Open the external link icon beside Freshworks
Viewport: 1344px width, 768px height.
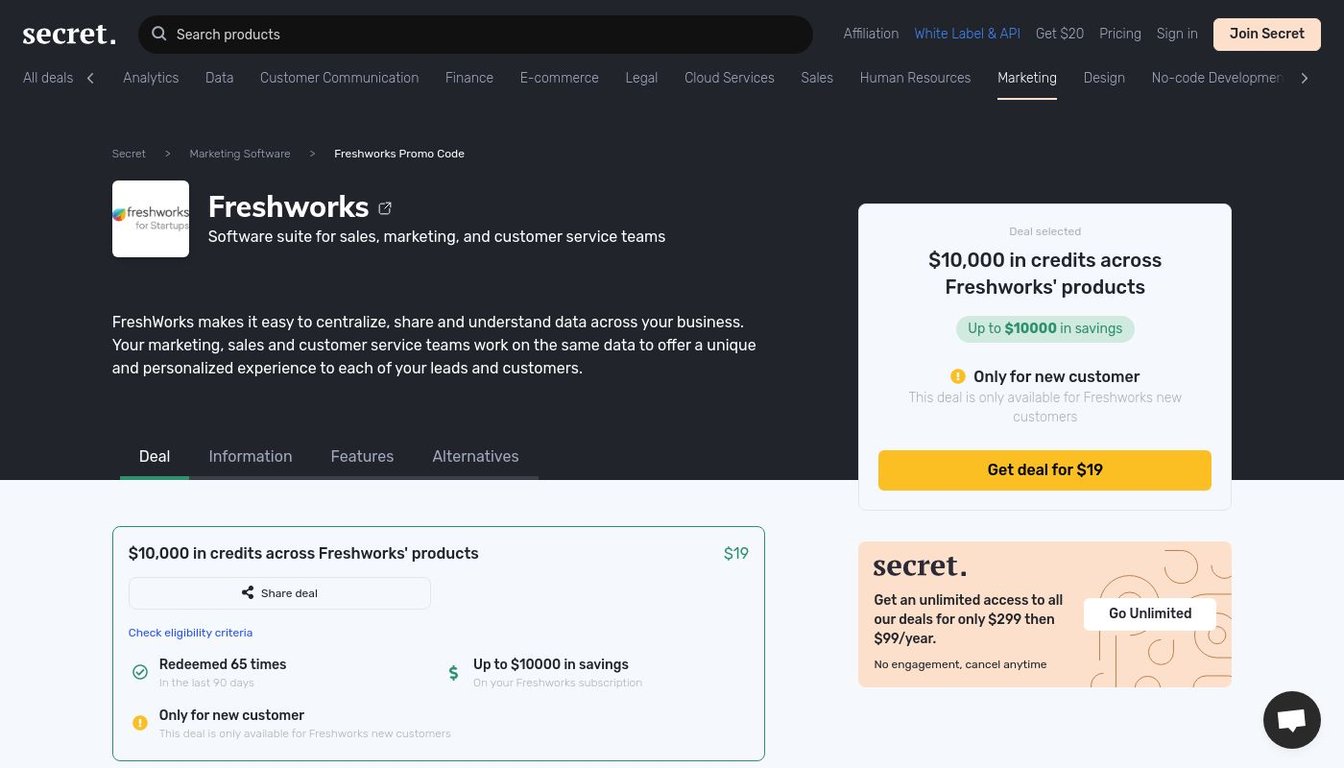(x=385, y=208)
